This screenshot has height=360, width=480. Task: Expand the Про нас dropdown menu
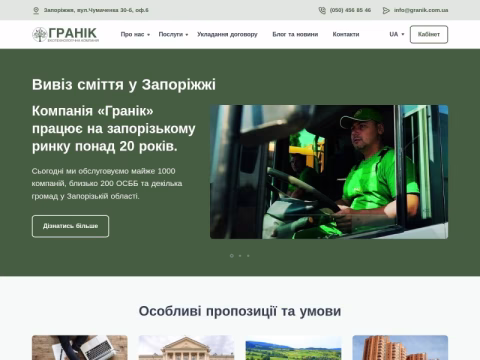(x=135, y=34)
